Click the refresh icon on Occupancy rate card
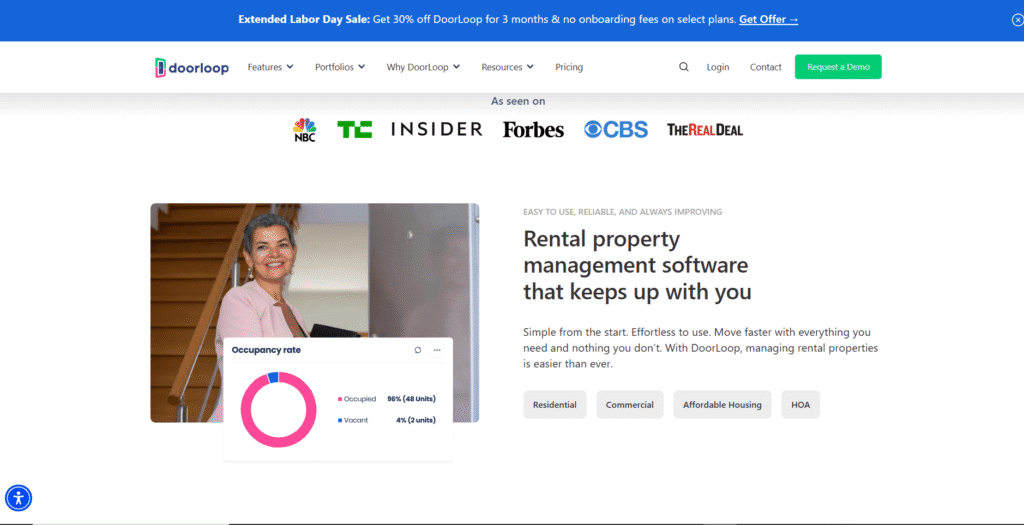The image size is (1024, 525). point(418,350)
